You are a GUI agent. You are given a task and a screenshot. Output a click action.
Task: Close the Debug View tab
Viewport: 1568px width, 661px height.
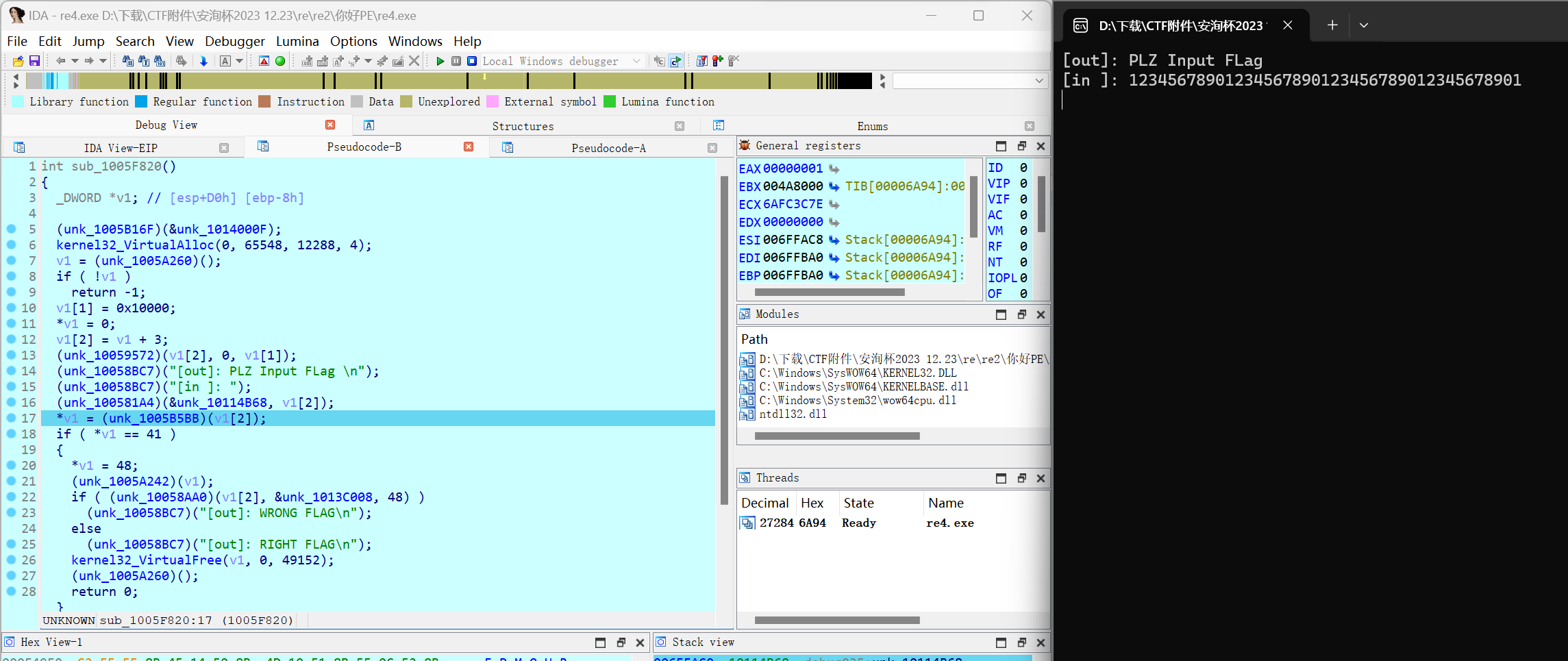[x=330, y=125]
